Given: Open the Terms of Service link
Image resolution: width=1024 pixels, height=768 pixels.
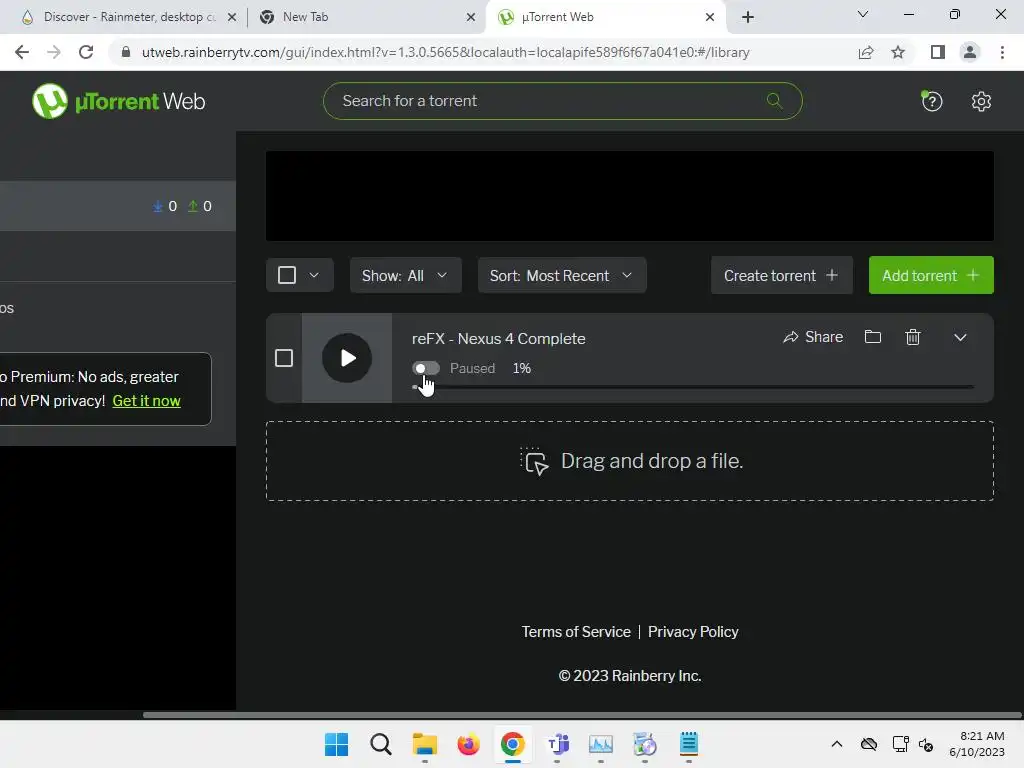Looking at the screenshot, I should 576,632.
